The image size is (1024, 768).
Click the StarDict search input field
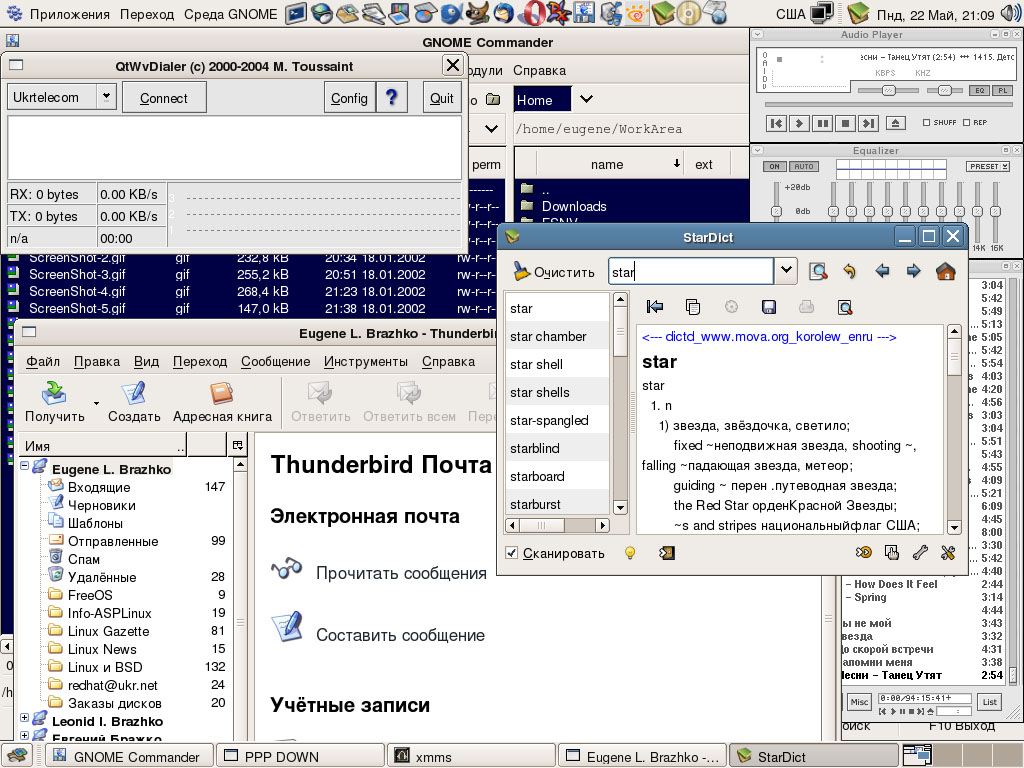(x=691, y=271)
